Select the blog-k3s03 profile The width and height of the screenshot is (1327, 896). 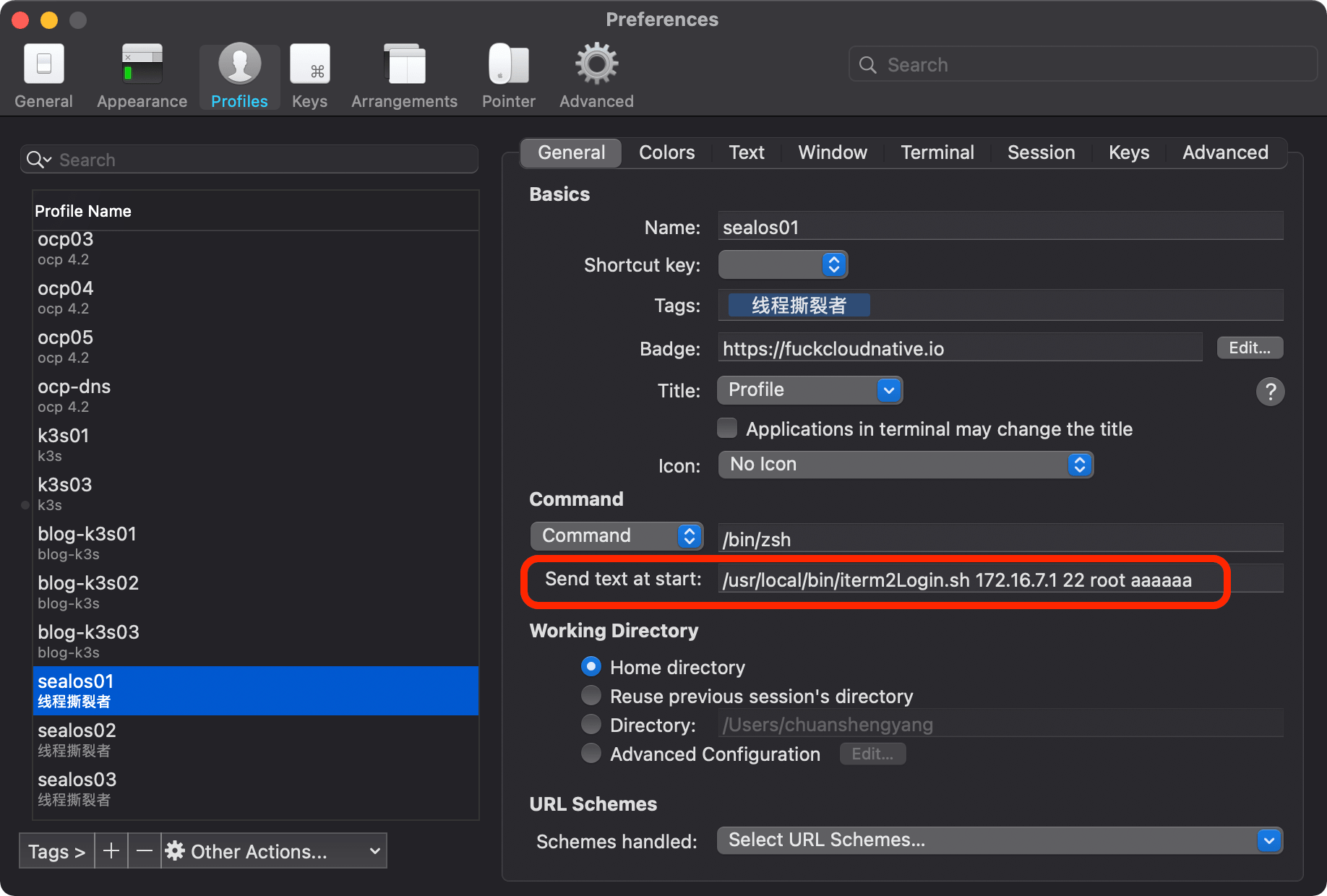pyautogui.click(x=256, y=641)
